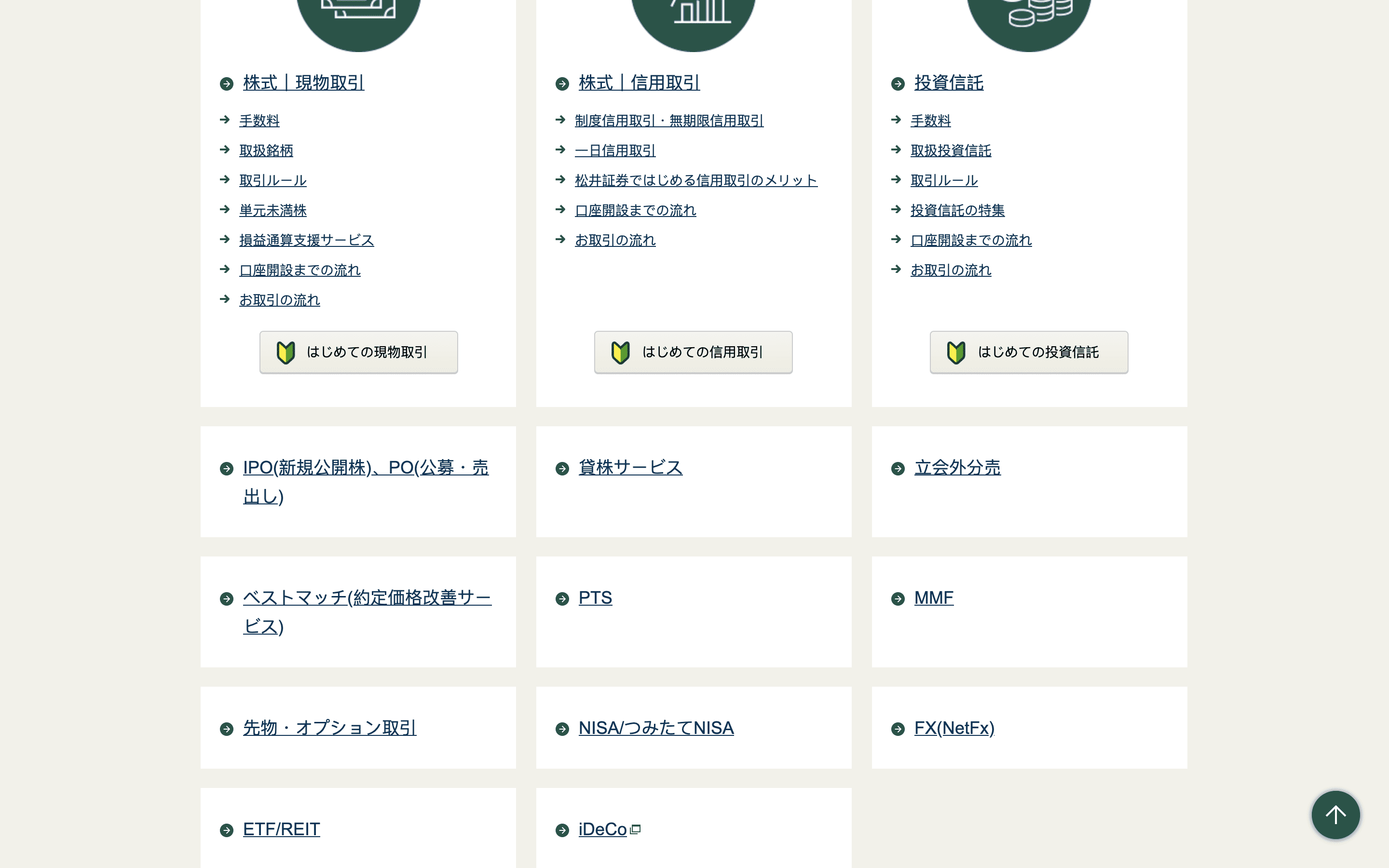This screenshot has height=868, width=1389.
Task: Open FX(NetFx) link
Action: 954,728
